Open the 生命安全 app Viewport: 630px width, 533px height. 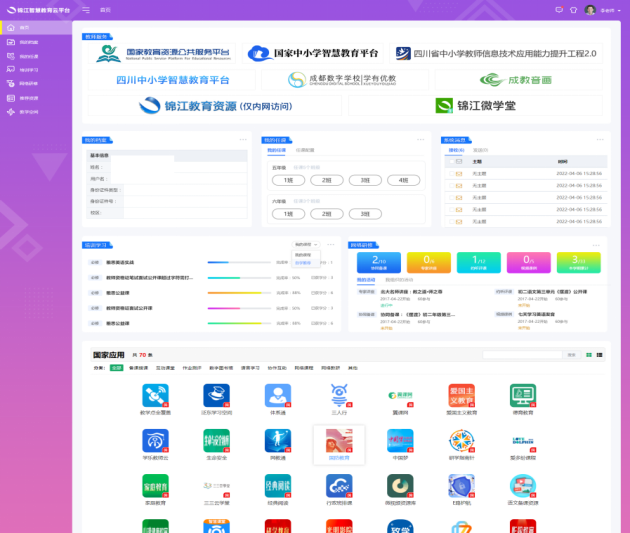pyautogui.click(x=217, y=444)
